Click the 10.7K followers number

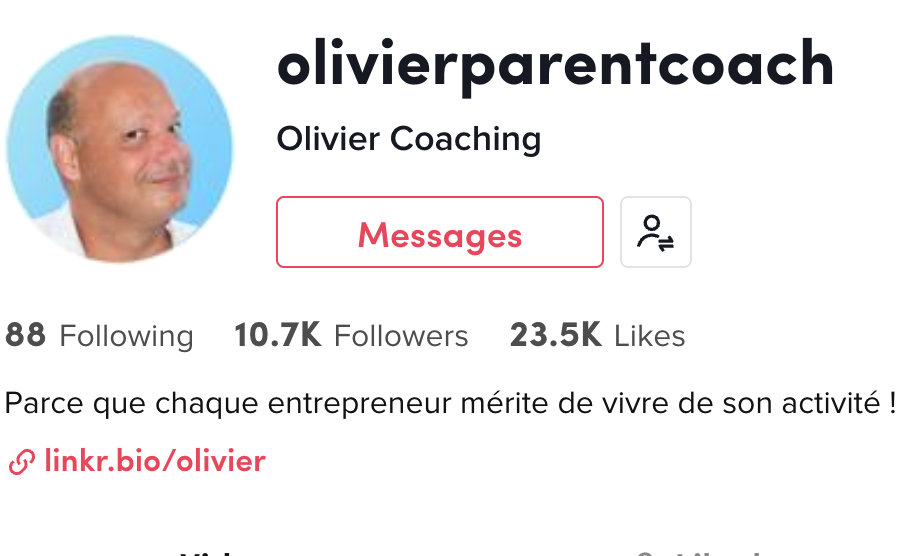click(x=278, y=336)
